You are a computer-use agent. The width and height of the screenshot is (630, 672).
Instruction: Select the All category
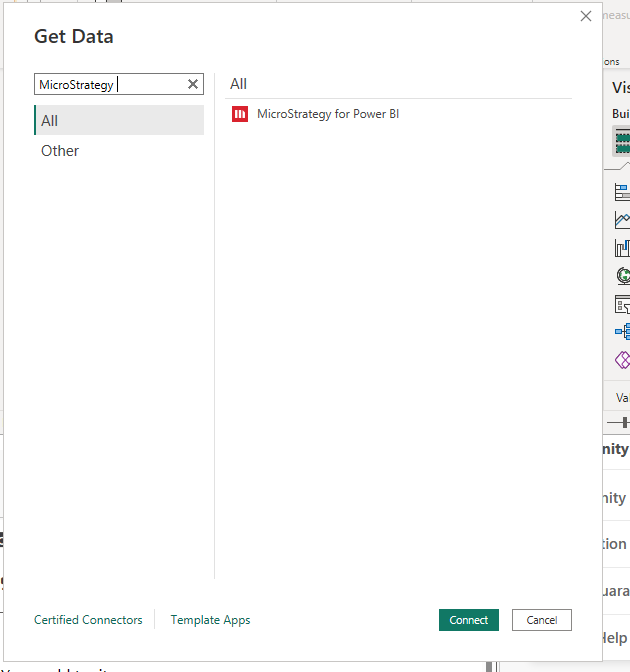(x=119, y=120)
